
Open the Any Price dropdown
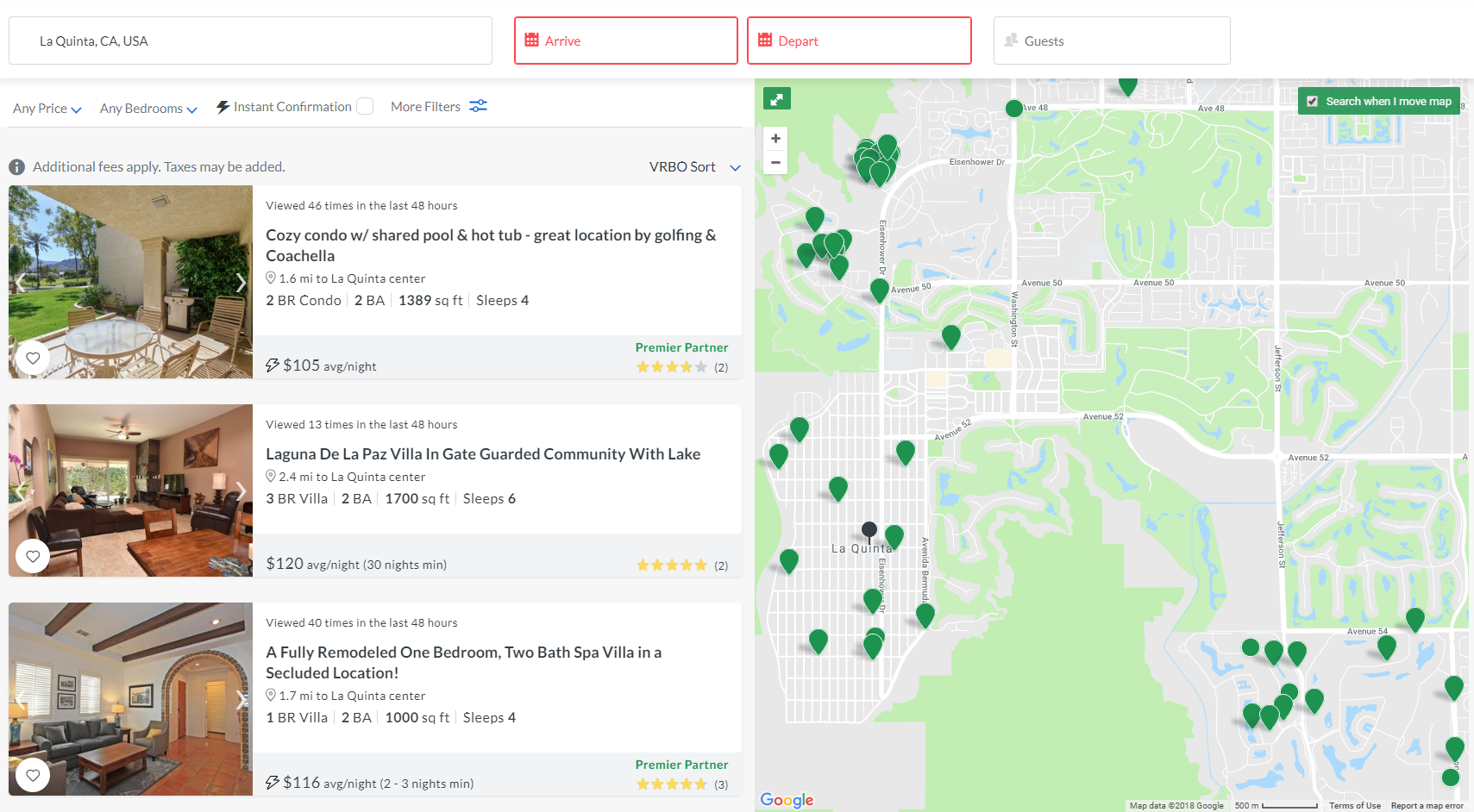[47, 109]
